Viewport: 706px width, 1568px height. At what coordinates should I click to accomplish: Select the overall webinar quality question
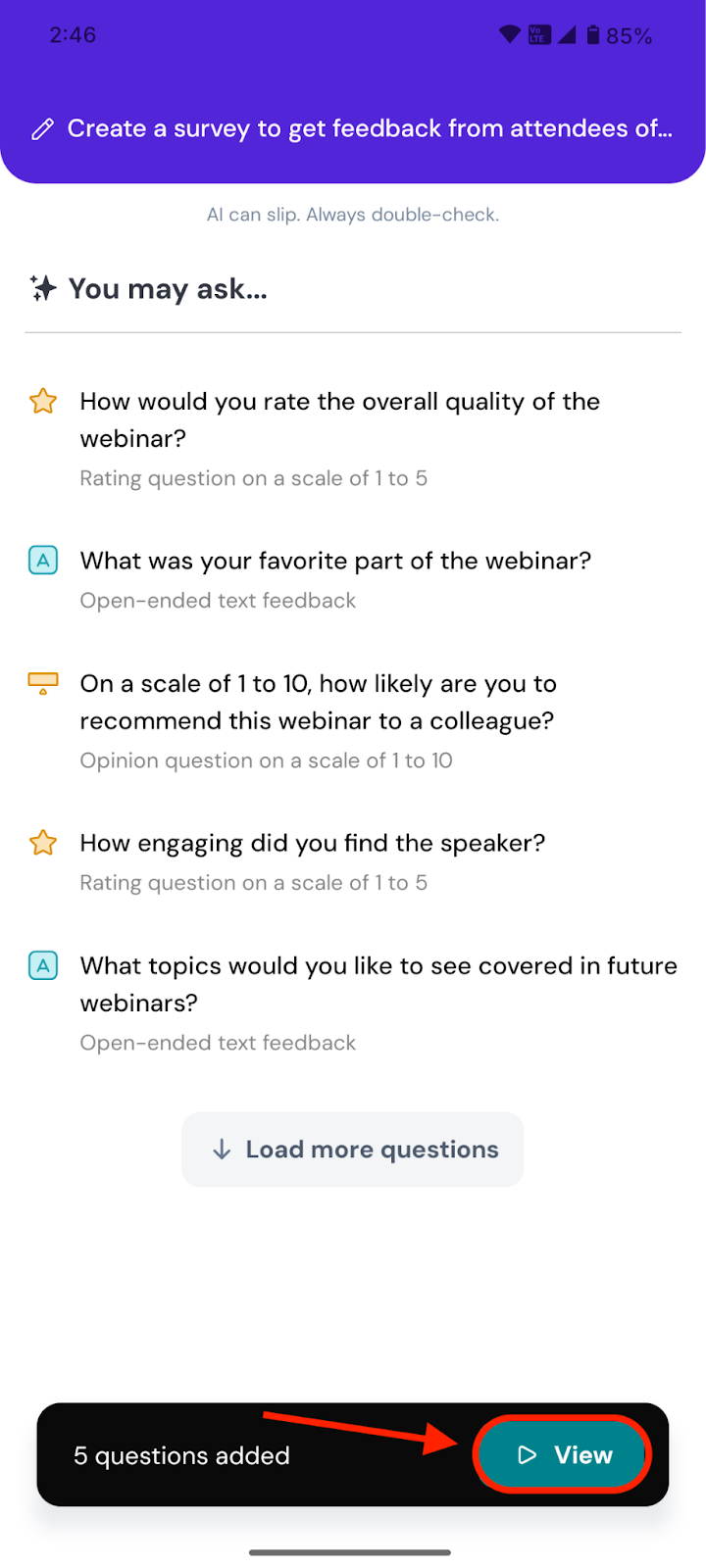[339, 419]
